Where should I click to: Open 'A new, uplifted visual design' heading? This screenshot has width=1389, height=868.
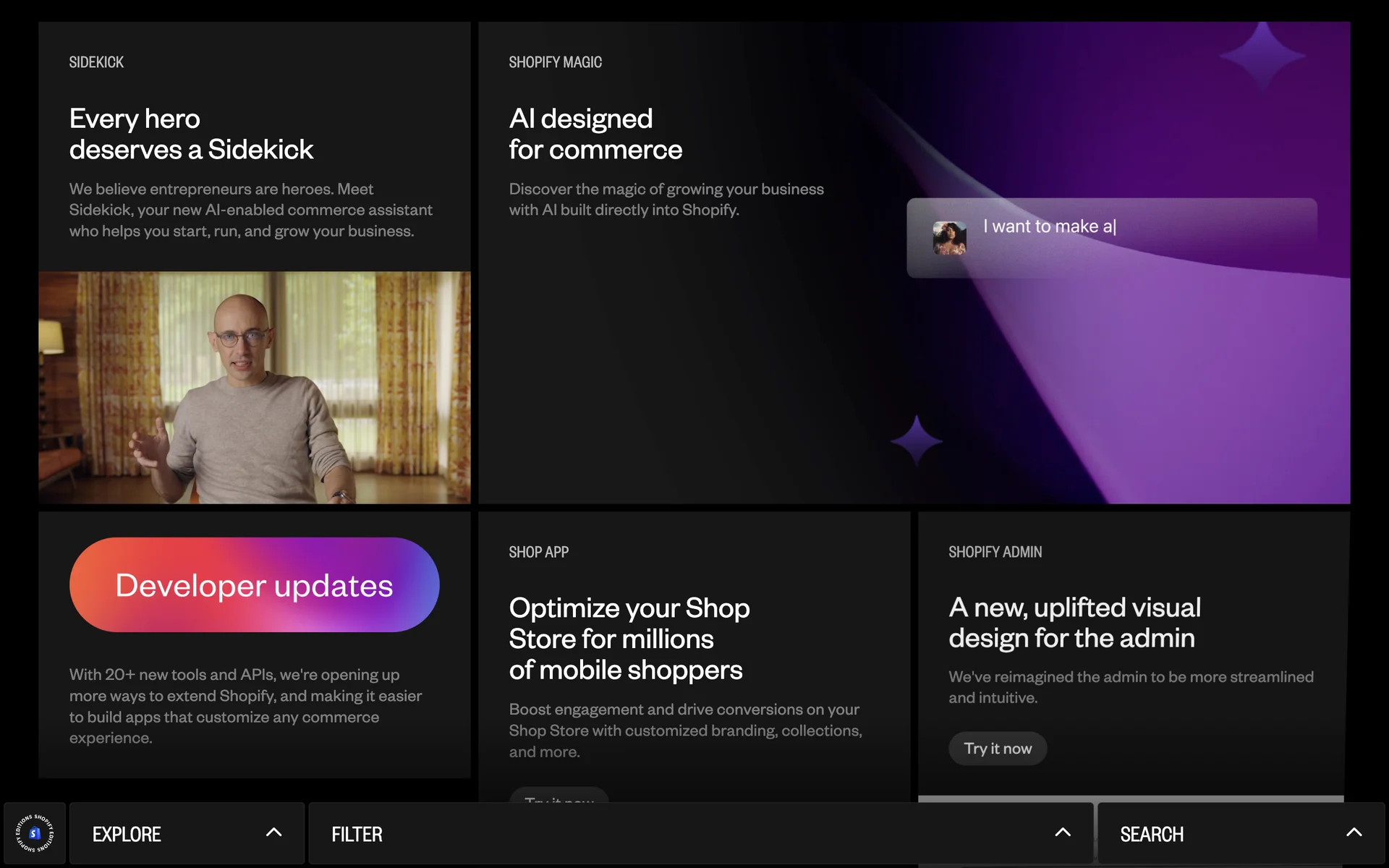pos(1074,623)
